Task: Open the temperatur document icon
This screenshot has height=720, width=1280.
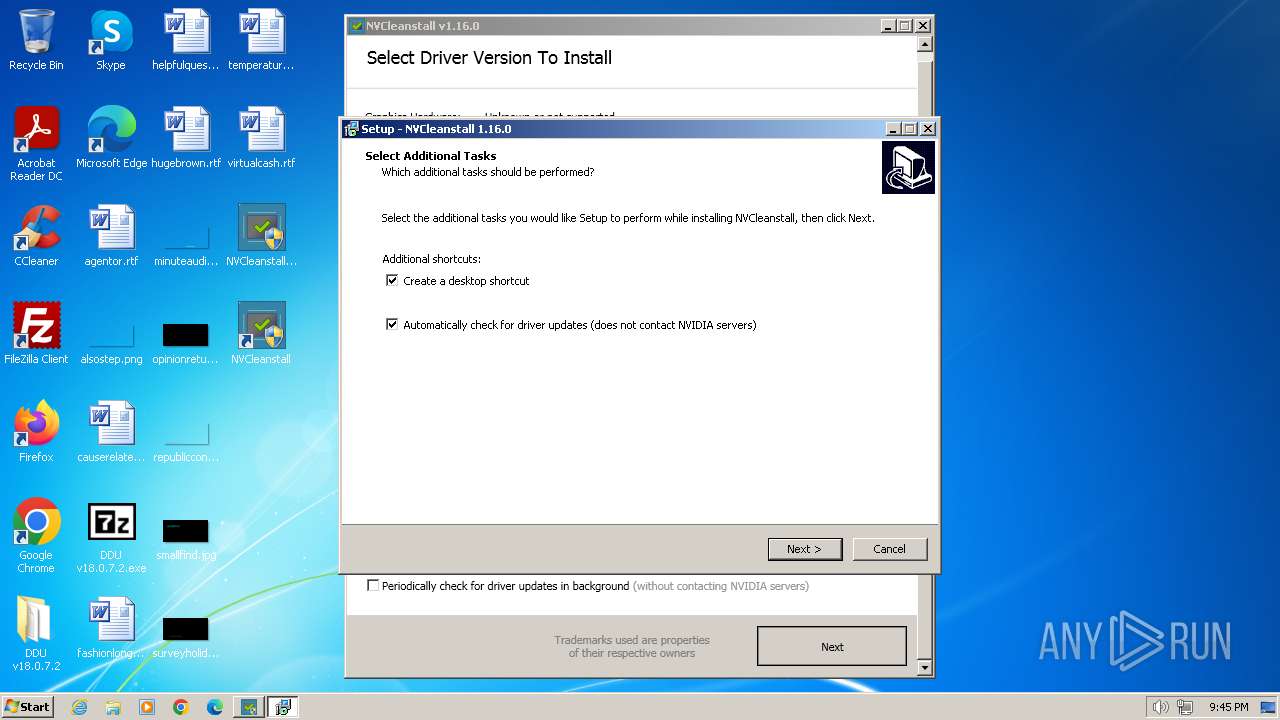Action: [x=261, y=40]
